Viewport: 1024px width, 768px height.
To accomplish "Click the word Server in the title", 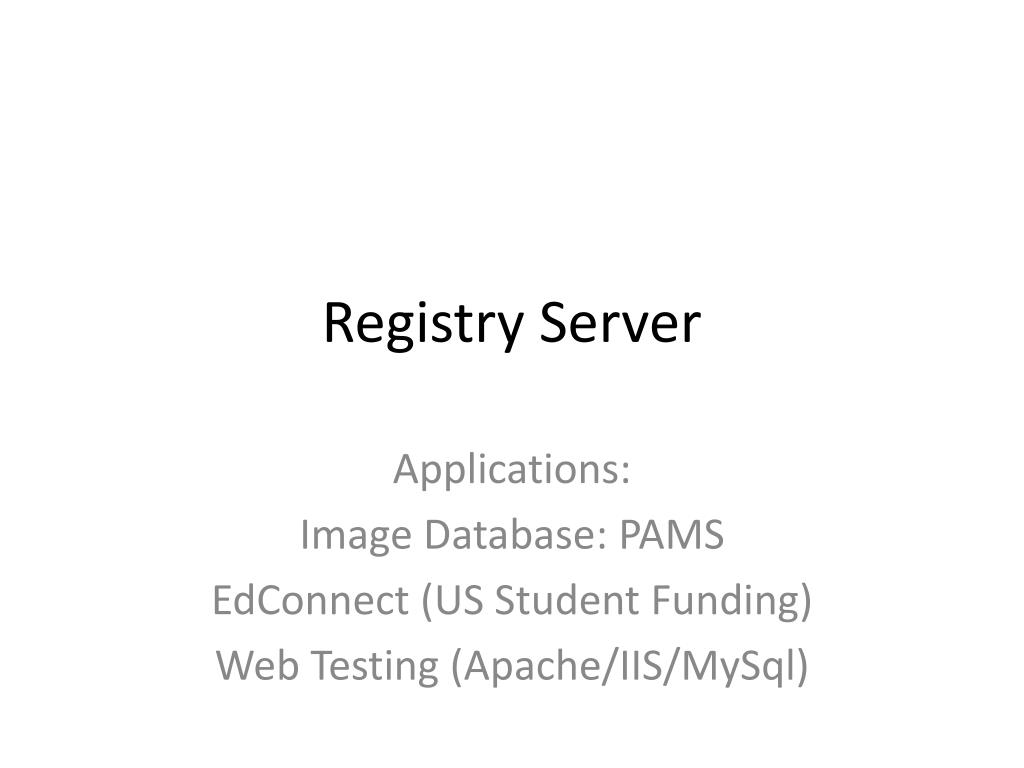I will (x=620, y=322).
